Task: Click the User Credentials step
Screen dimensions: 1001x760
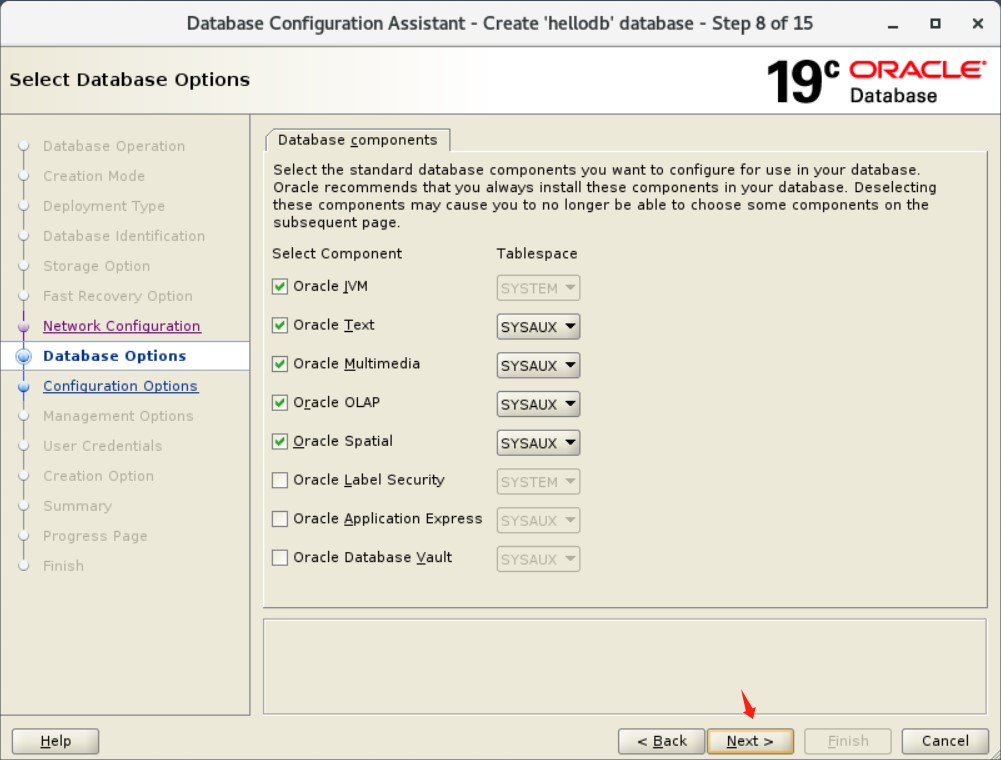Action: [x=102, y=446]
